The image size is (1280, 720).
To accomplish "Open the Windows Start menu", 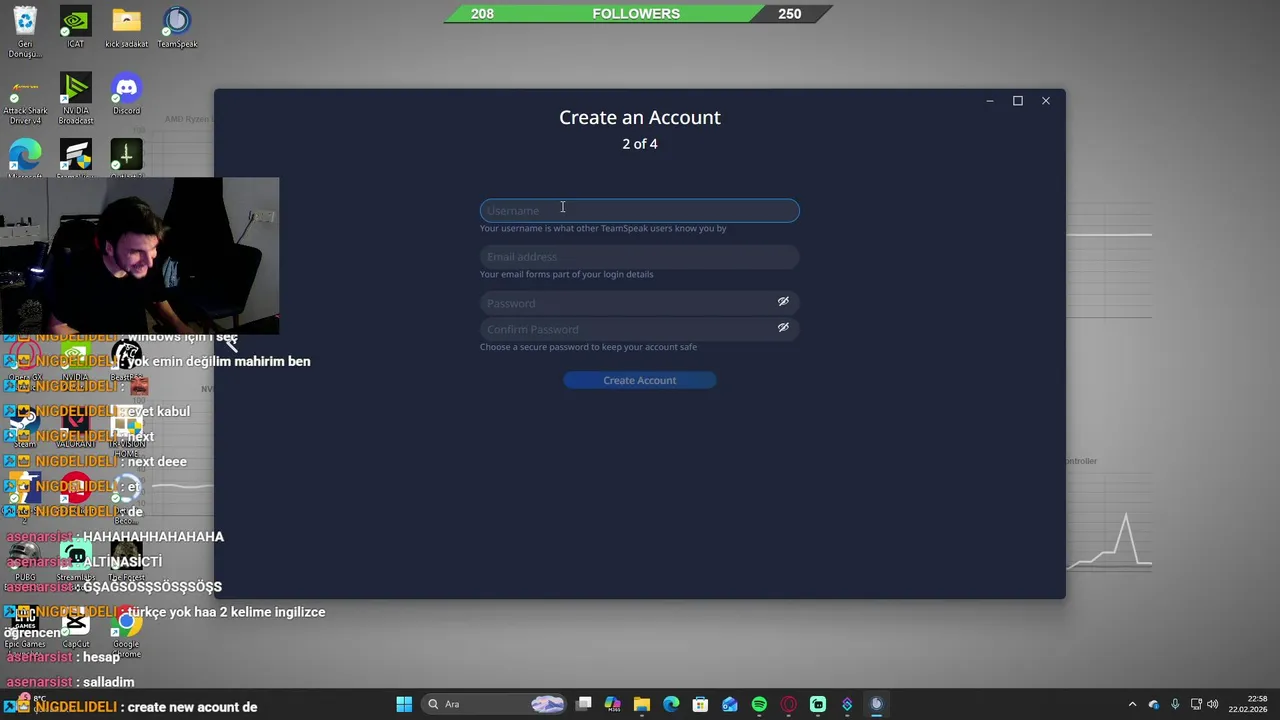I will pos(404,704).
